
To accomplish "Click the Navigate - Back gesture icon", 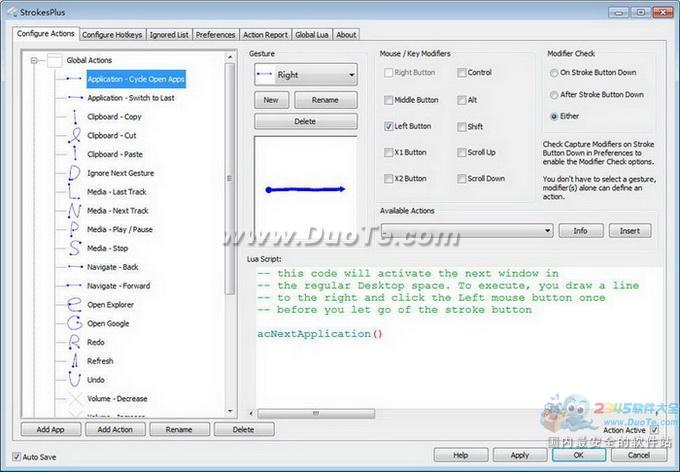I will [x=75, y=267].
